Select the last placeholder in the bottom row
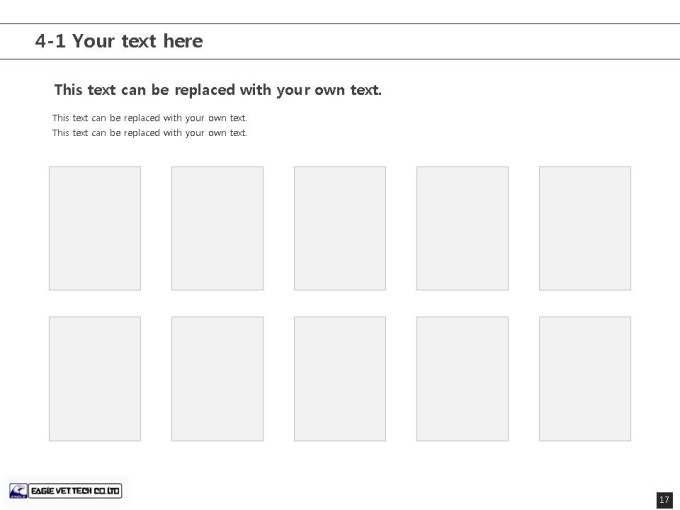Image resolution: width=680 pixels, height=510 pixels. point(585,379)
